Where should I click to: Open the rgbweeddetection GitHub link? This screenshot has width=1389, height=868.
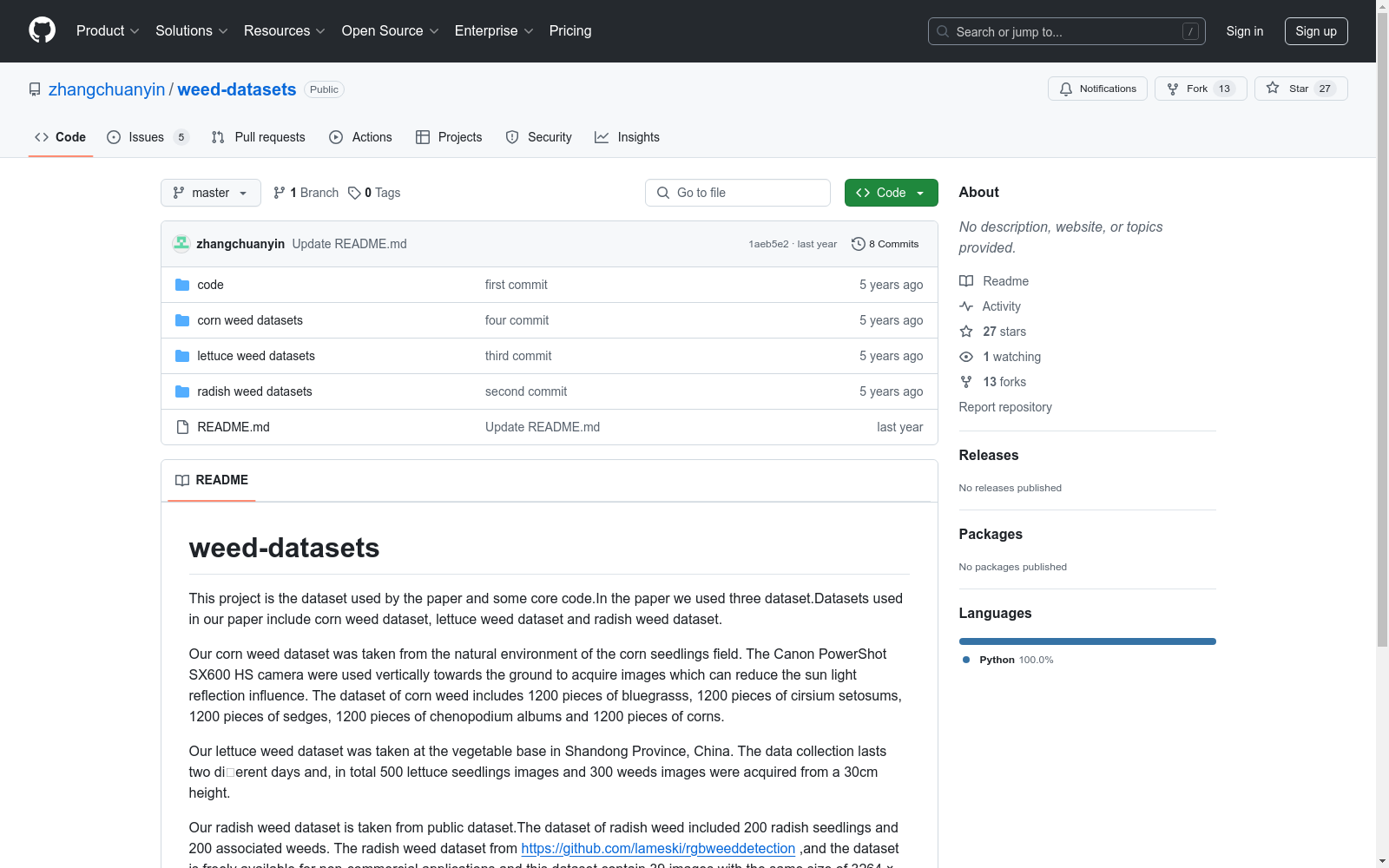(x=658, y=848)
